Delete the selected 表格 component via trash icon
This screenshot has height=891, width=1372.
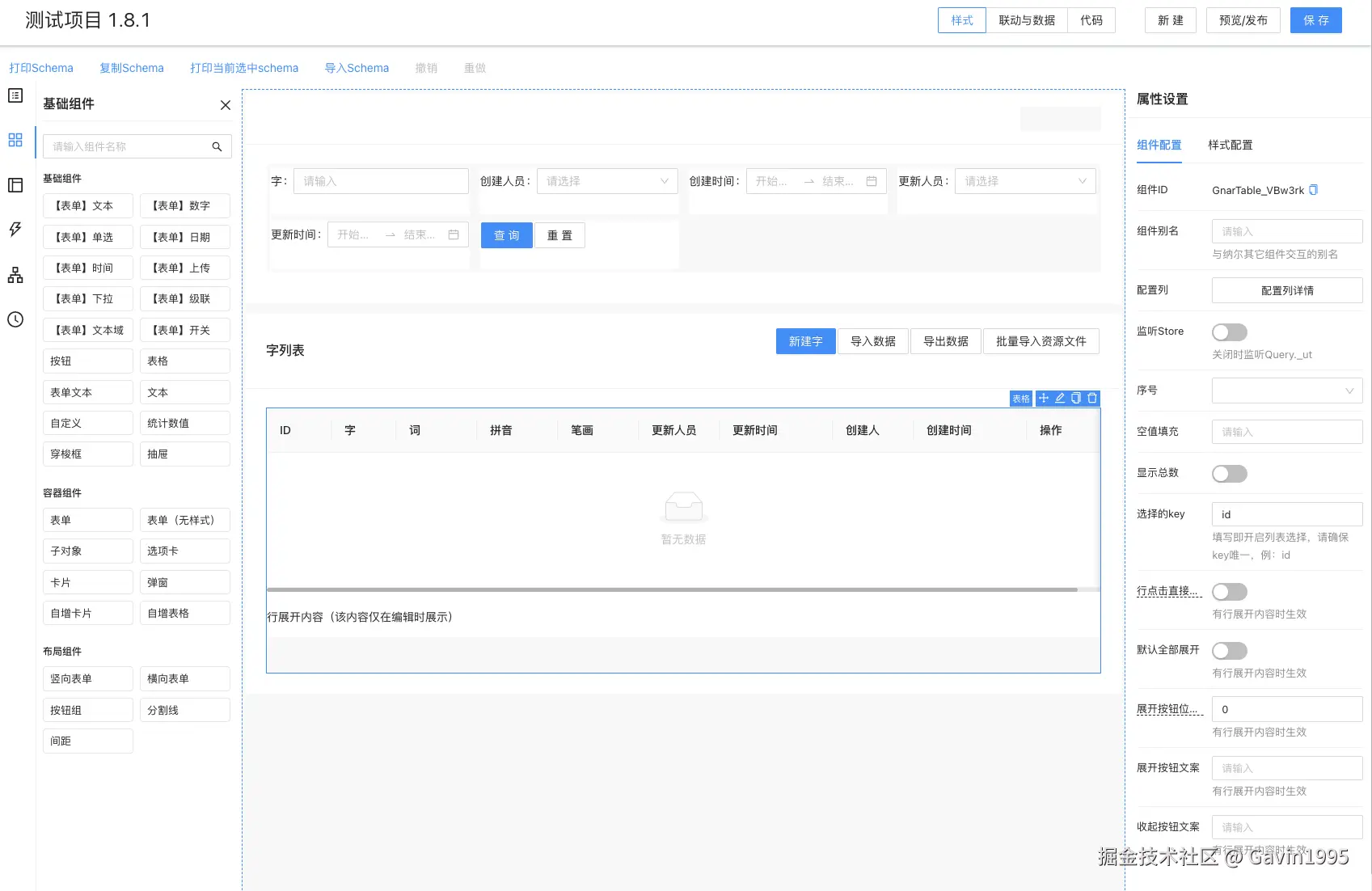click(1091, 398)
